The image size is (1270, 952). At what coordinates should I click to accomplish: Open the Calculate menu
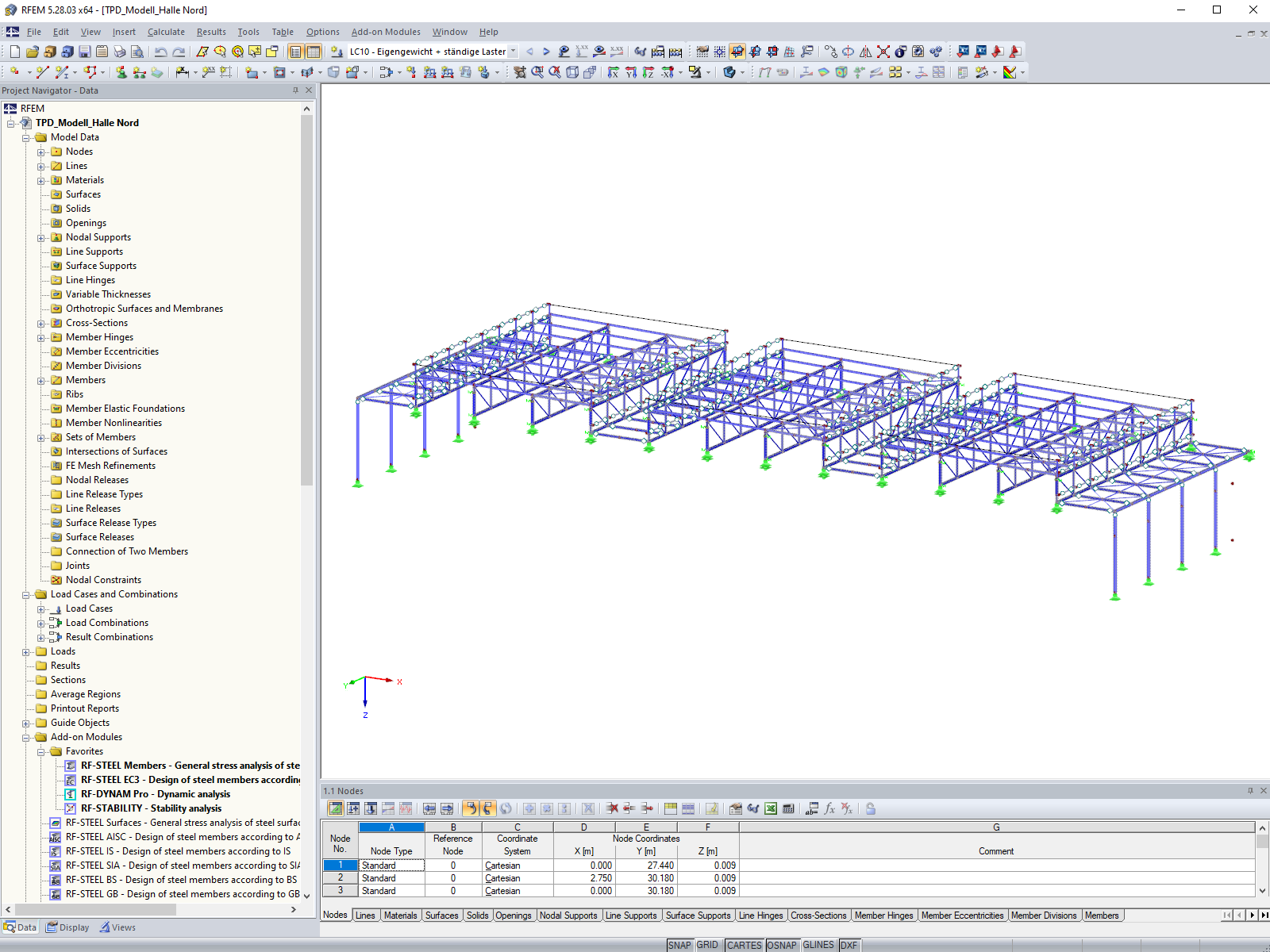pos(166,32)
